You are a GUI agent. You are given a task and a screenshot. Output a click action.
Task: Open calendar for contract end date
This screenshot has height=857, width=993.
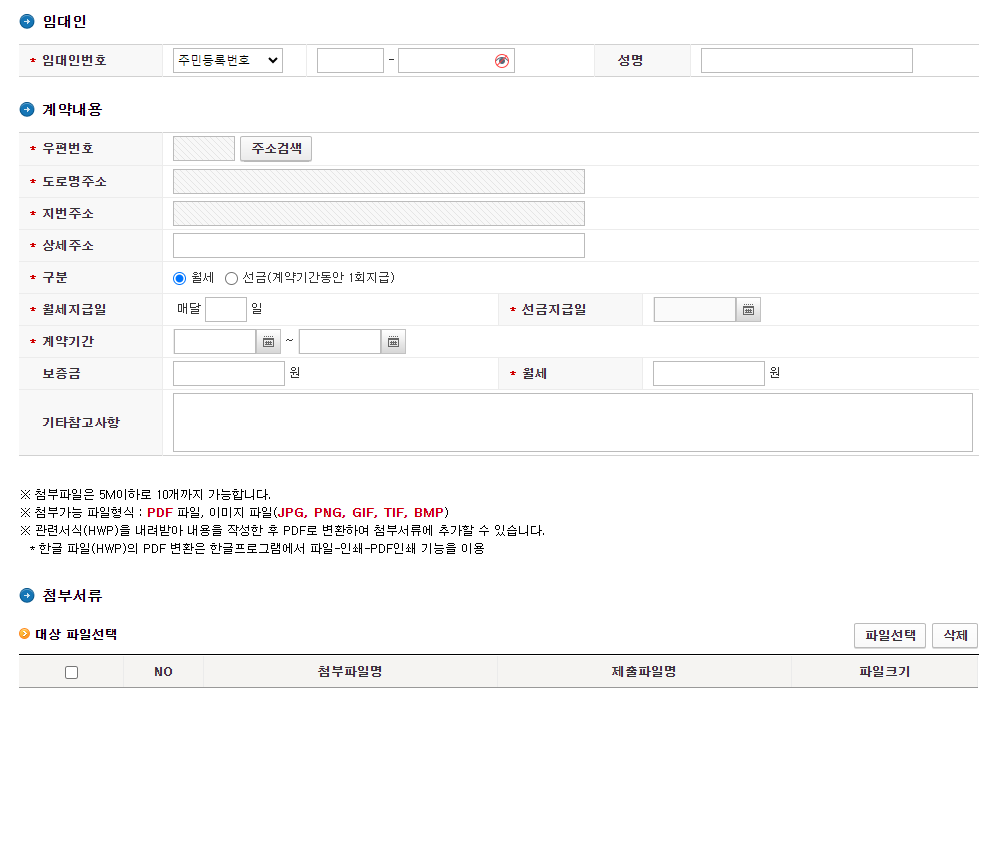coord(393,342)
